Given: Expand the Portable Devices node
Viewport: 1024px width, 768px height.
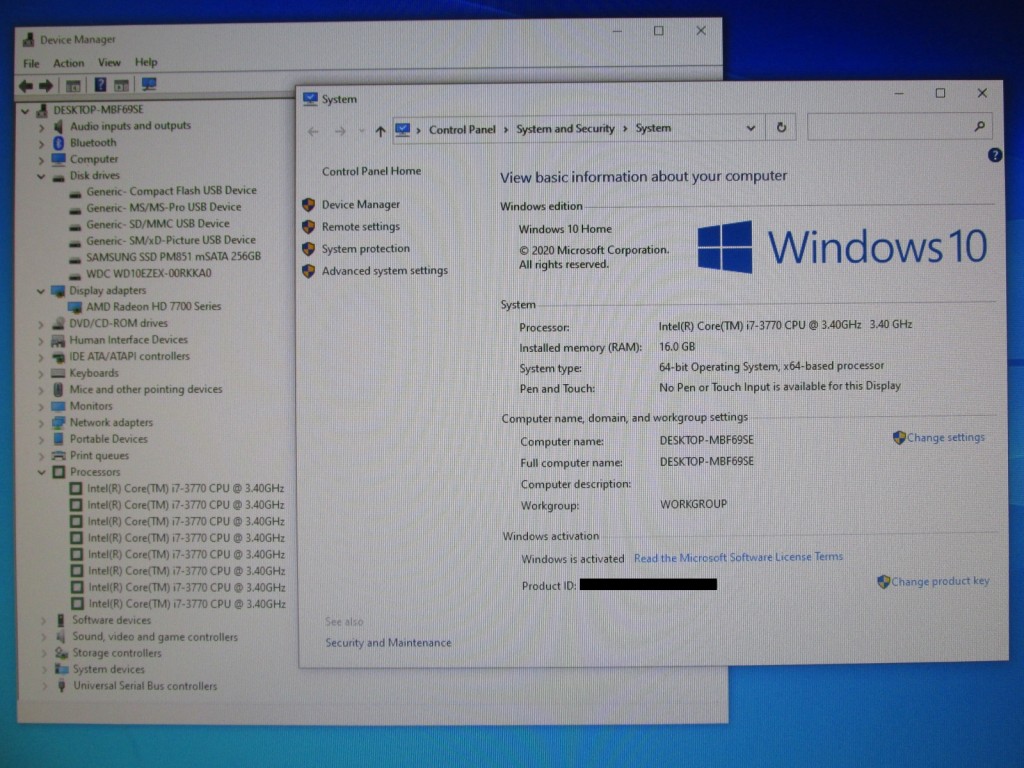Looking at the screenshot, I should pyautogui.click(x=41, y=440).
